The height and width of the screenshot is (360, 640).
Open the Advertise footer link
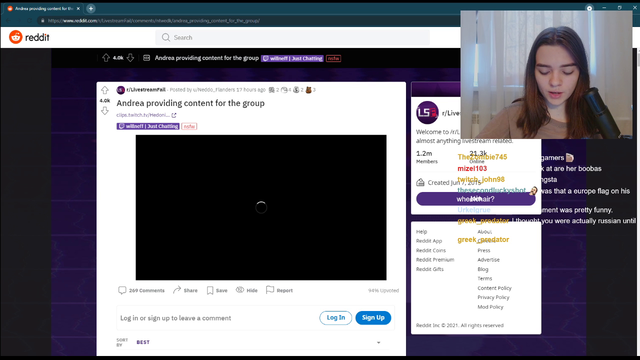488,260
